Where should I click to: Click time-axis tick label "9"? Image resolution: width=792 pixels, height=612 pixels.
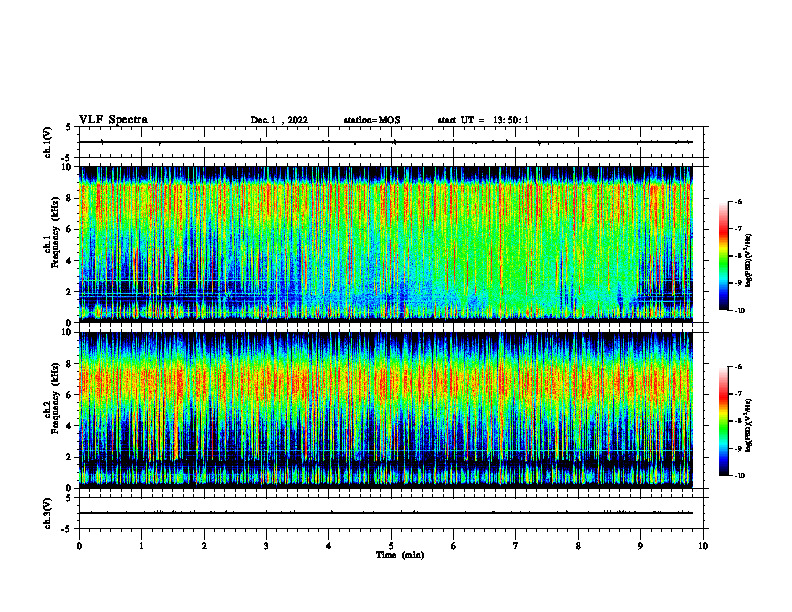(640, 546)
